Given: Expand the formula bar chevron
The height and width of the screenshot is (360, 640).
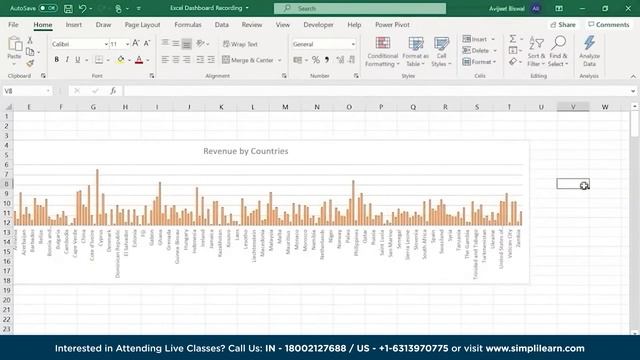Looking at the screenshot, I should (633, 91).
